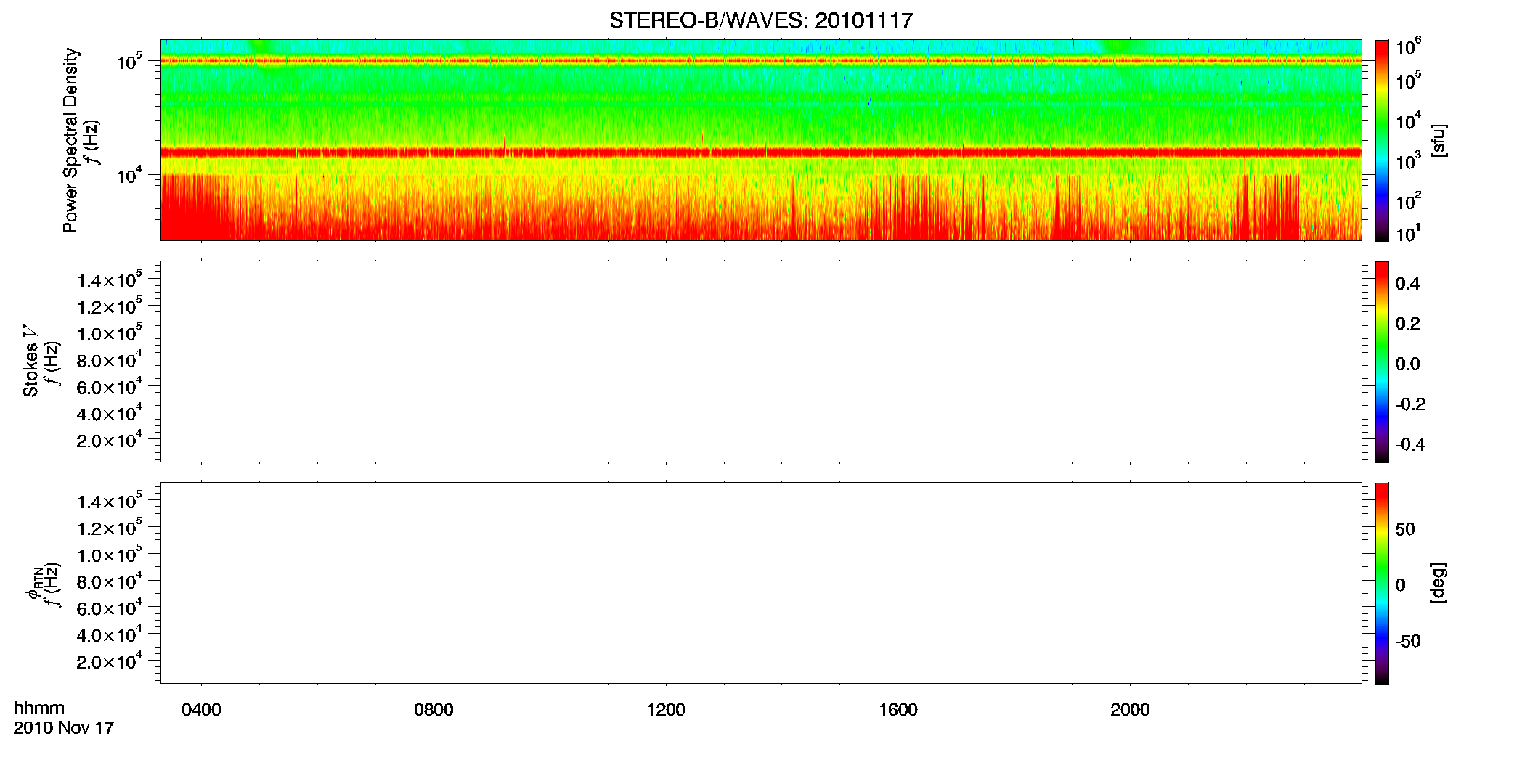The image size is (1522, 784).
Task: Click the orange band at 100 kHz in spectrogram
Action: 760,61
